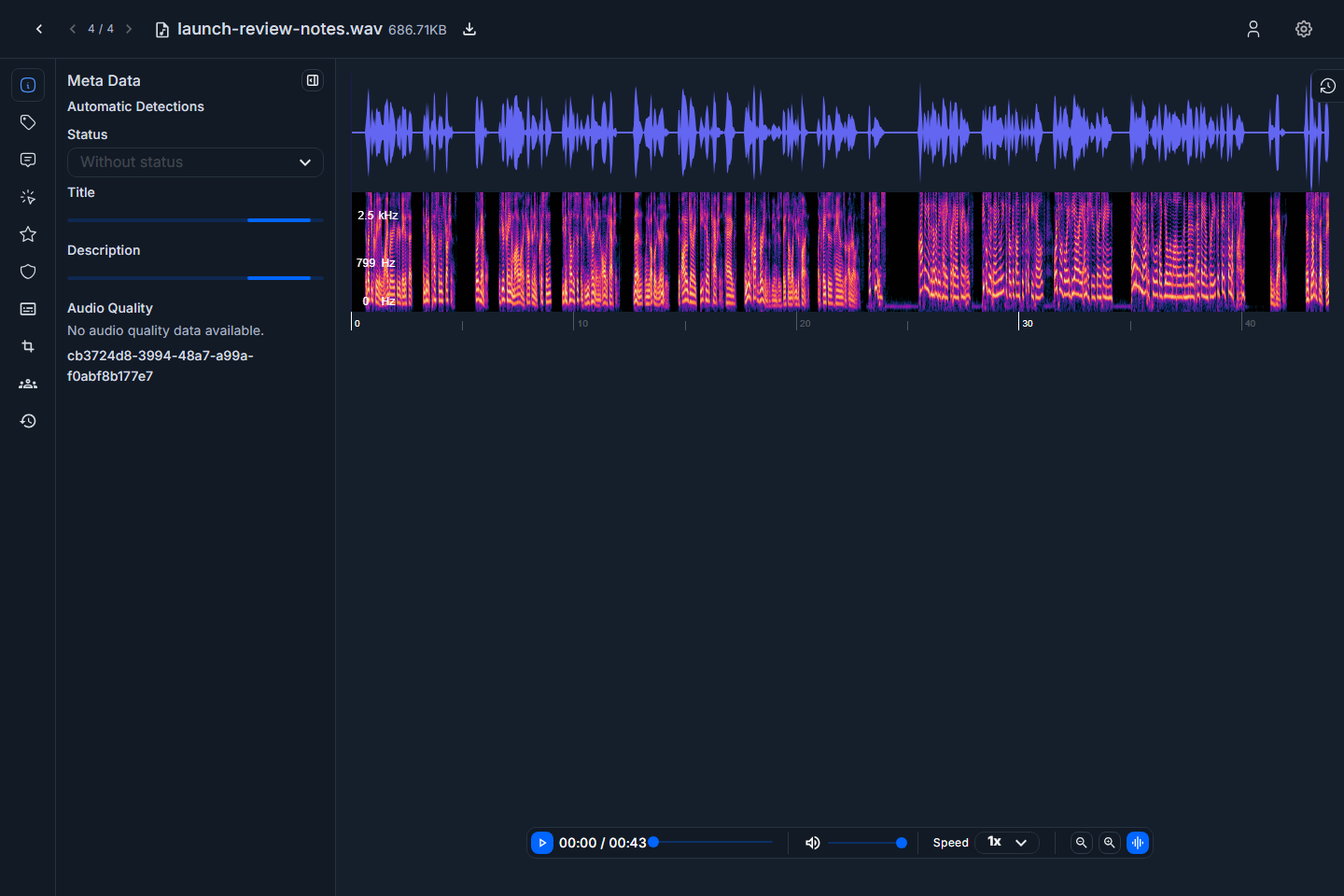The width and height of the screenshot is (1344, 896).
Task: Open the AI sparkle sidebar icon
Action: (x=28, y=197)
